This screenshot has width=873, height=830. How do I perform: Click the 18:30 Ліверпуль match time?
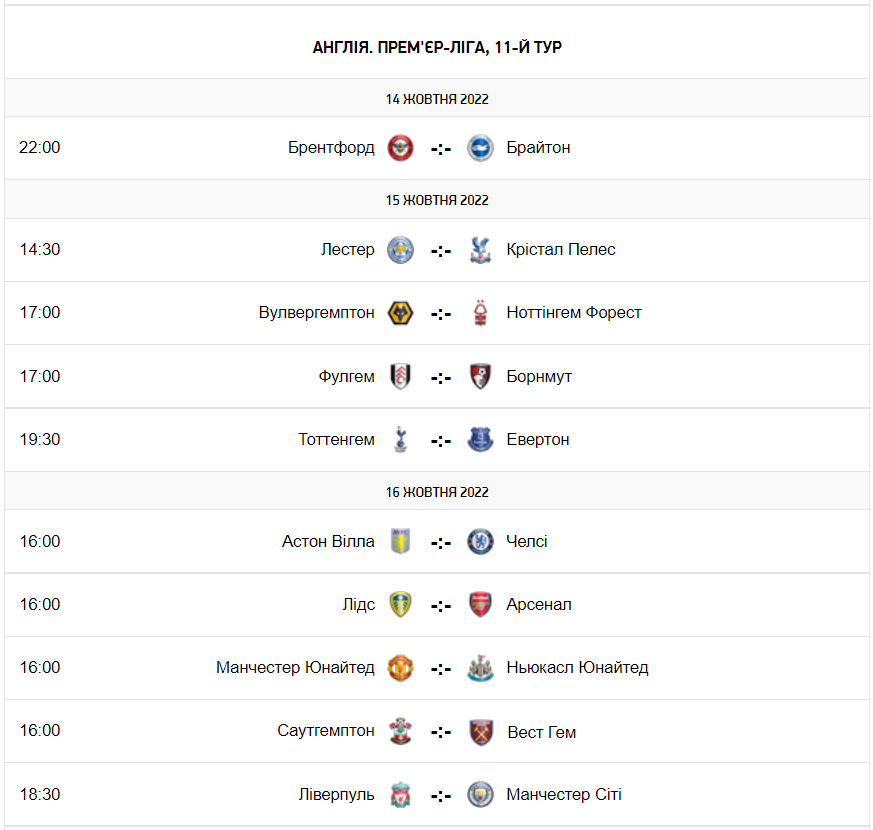point(40,795)
